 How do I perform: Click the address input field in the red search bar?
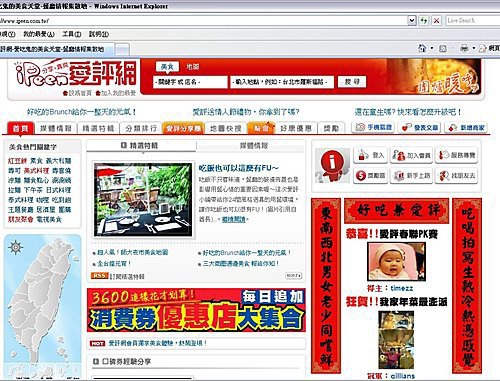tap(282, 82)
